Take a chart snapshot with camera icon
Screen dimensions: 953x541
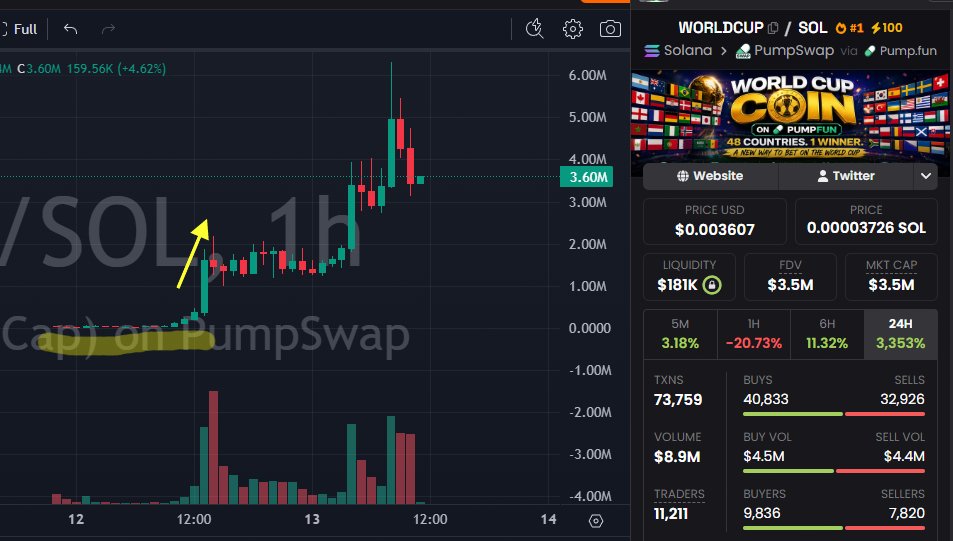(x=610, y=29)
